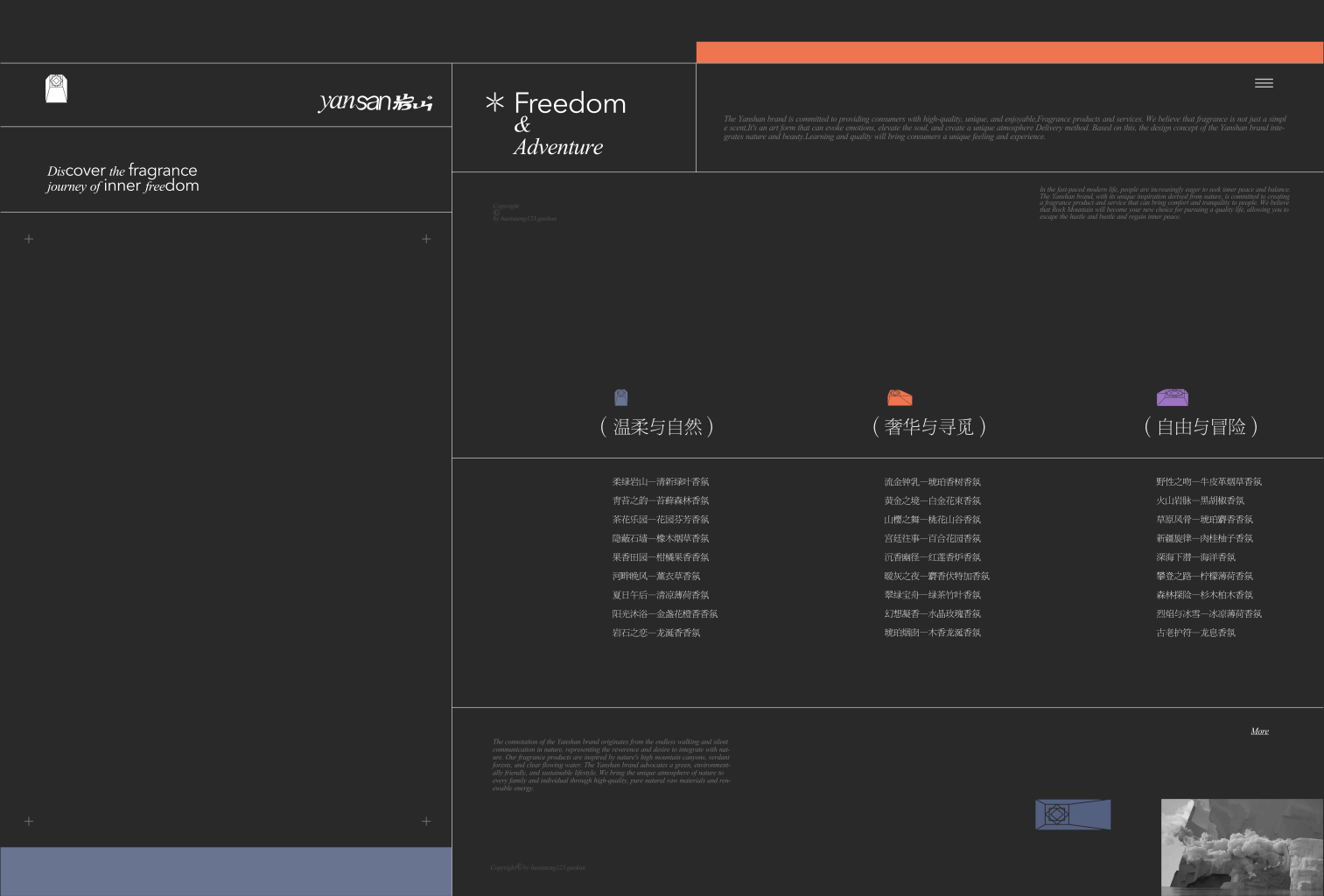Select 深海下潜—海洋香氛

1196,557
